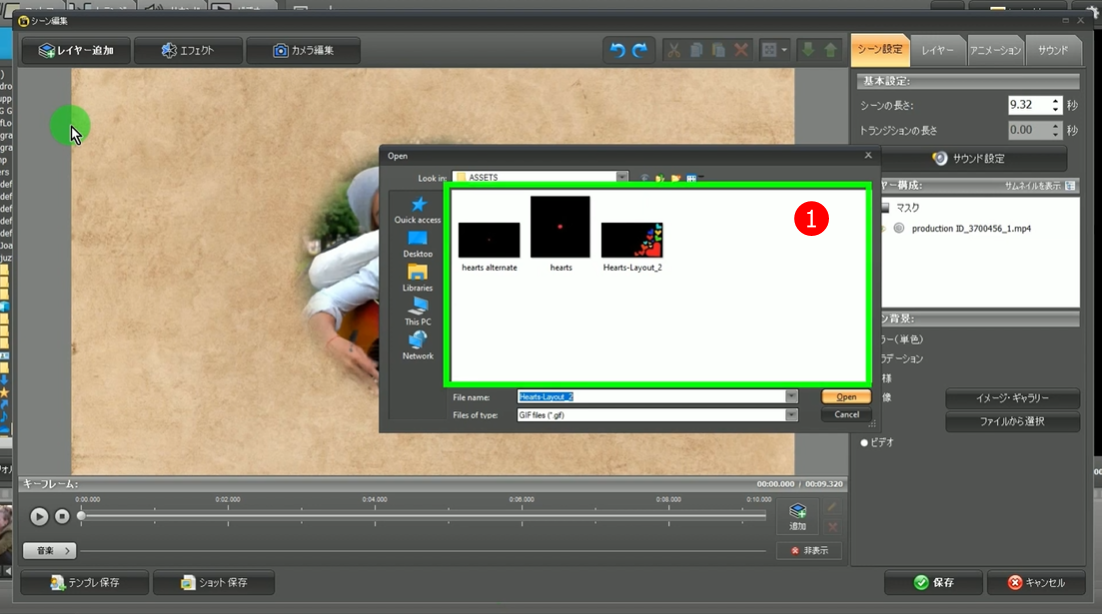Select Network in dialog sidebar
1102x614 pixels.
(417, 346)
